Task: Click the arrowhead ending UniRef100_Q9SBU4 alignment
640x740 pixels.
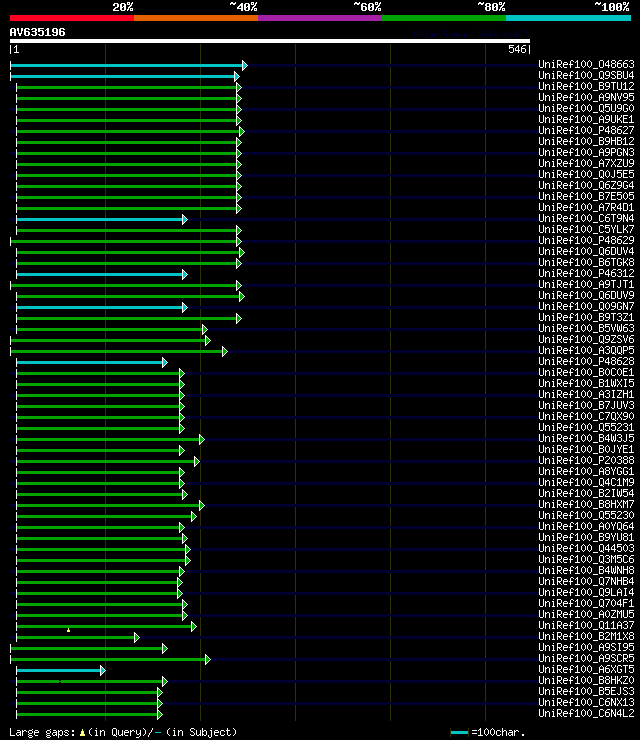Action: click(237, 76)
